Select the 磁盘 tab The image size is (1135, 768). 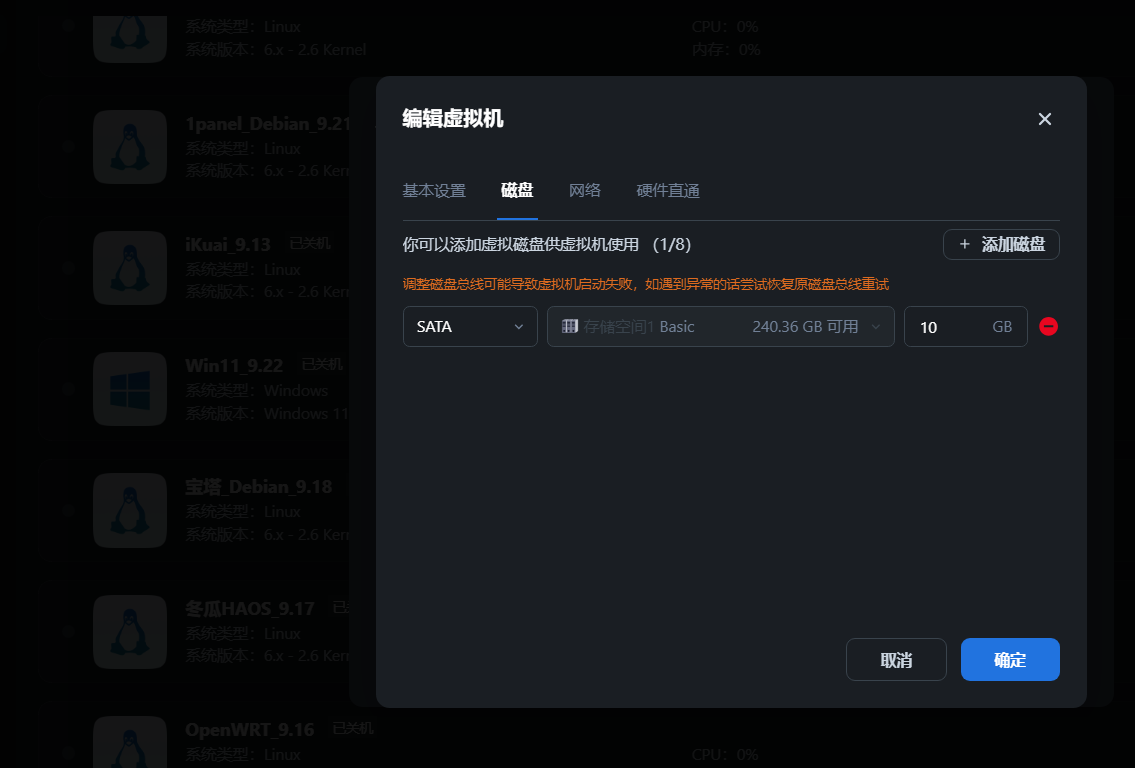point(517,190)
